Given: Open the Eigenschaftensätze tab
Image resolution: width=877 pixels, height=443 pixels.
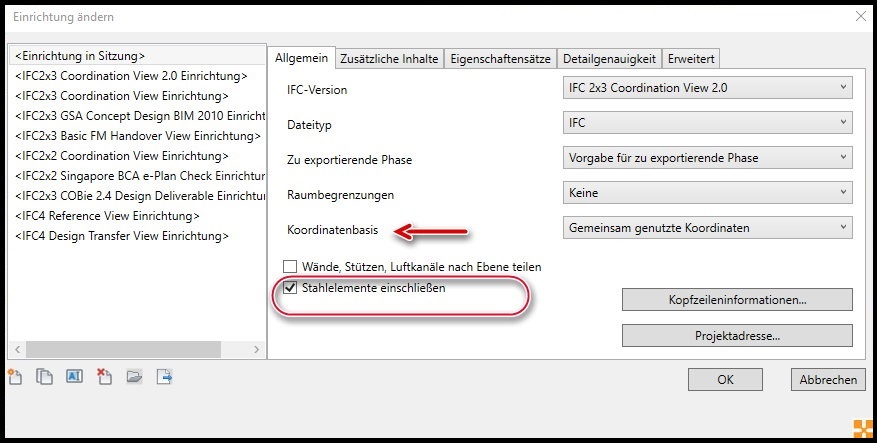Looking at the screenshot, I should [500, 59].
